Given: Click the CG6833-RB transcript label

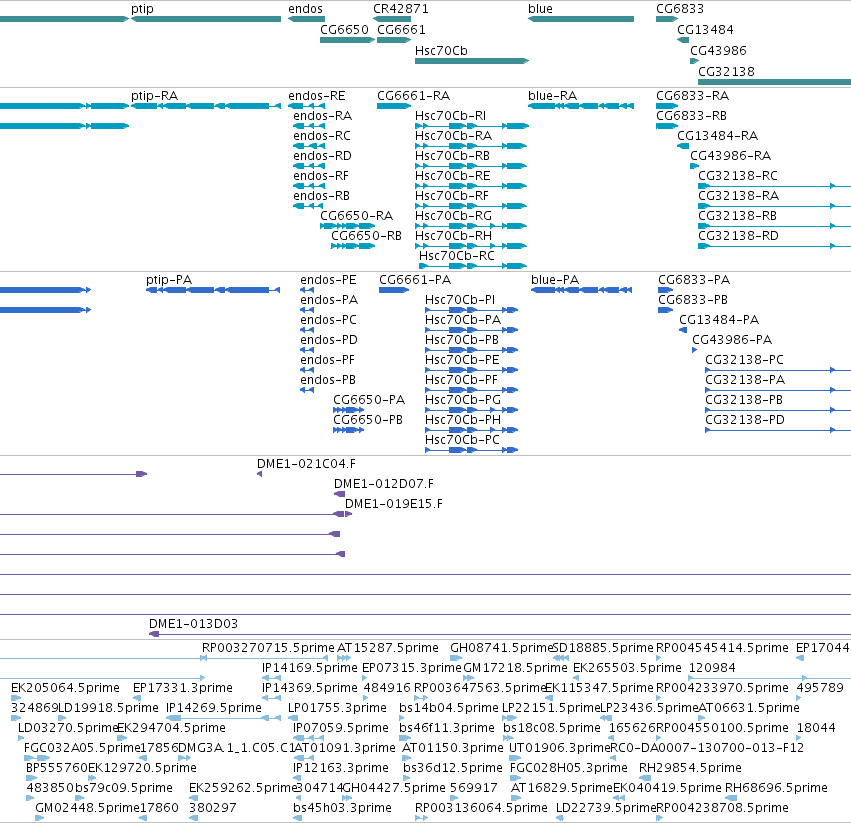Looking at the screenshot, I should click(x=691, y=116).
